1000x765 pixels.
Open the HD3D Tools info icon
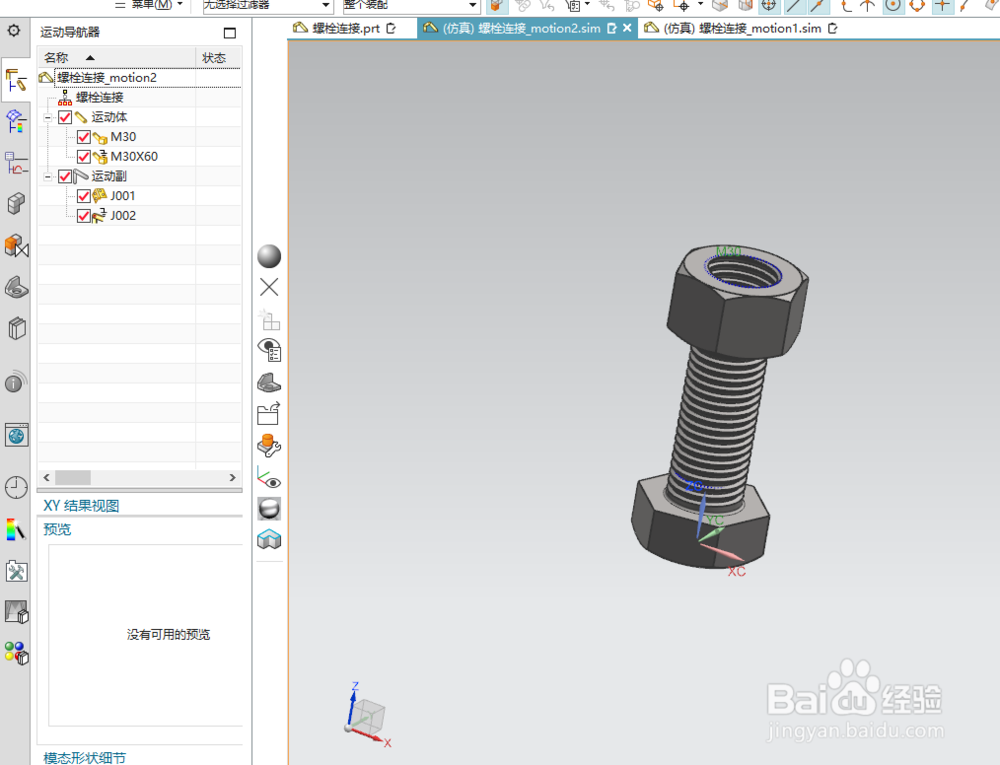click(x=16, y=381)
